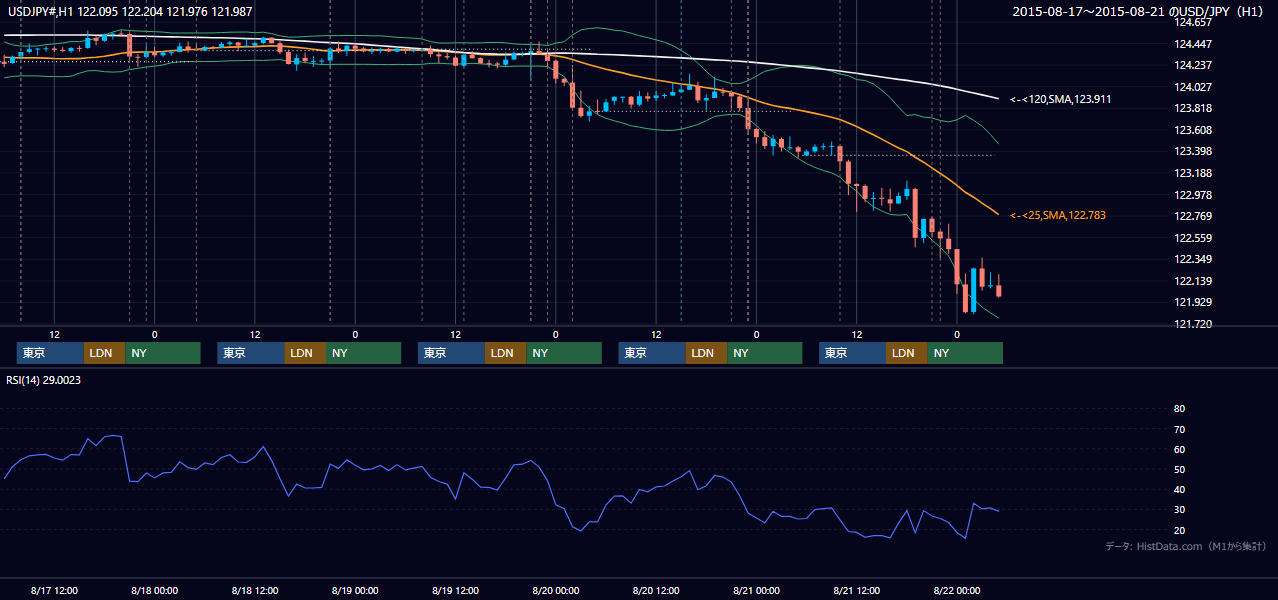
Task: Click price axis label 122.139
Action: 1192,281
